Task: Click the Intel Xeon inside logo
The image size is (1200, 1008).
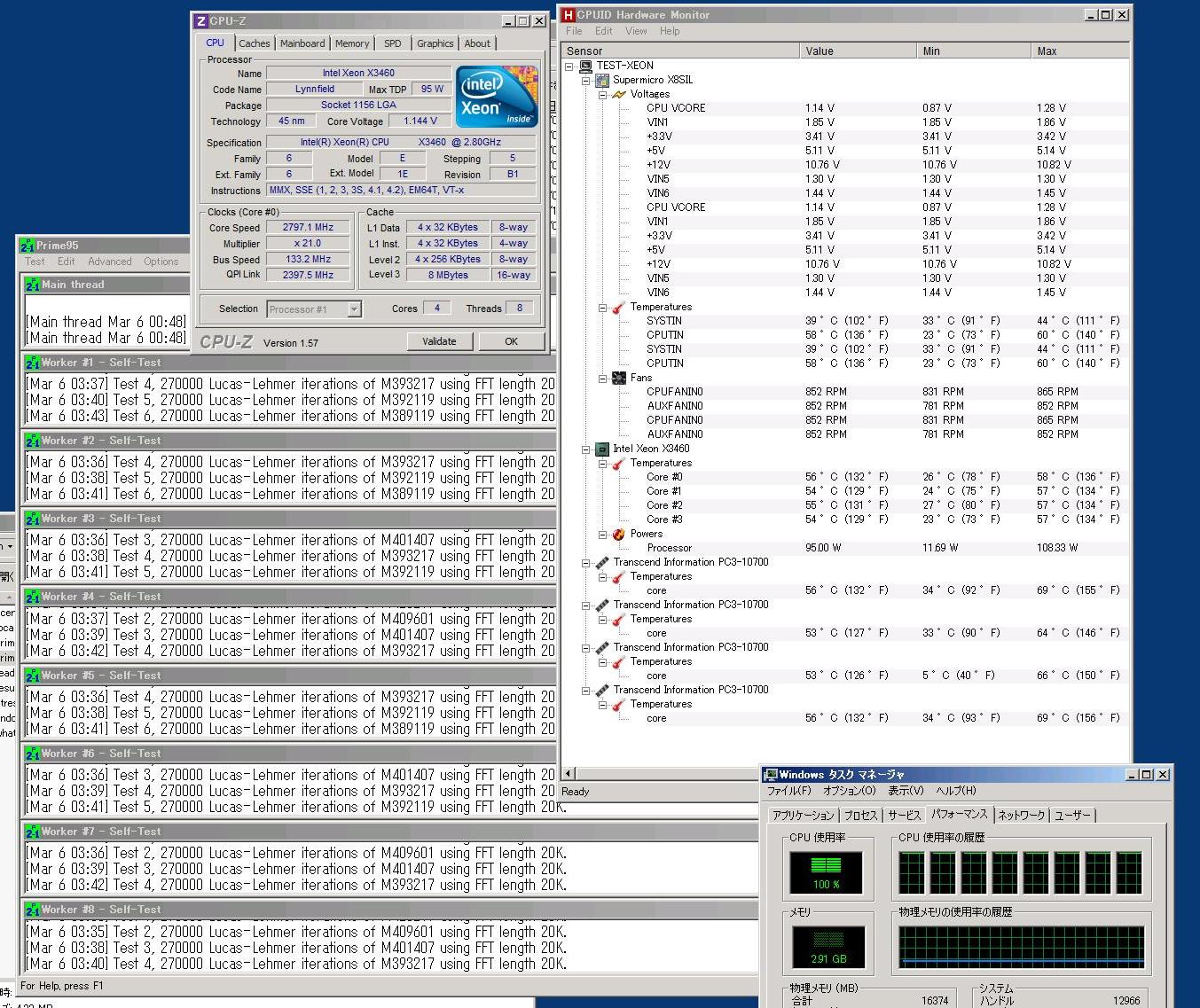Action: click(496, 96)
